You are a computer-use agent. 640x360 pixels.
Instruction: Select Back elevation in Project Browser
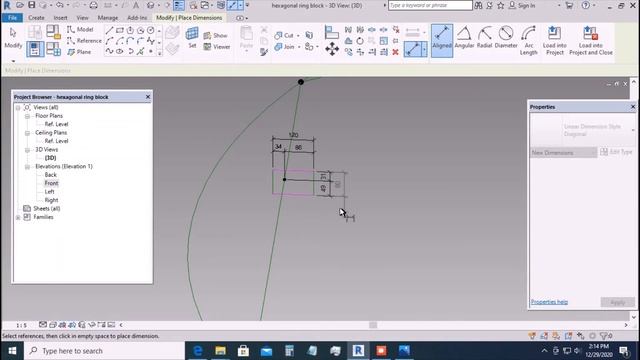pos(51,175)
